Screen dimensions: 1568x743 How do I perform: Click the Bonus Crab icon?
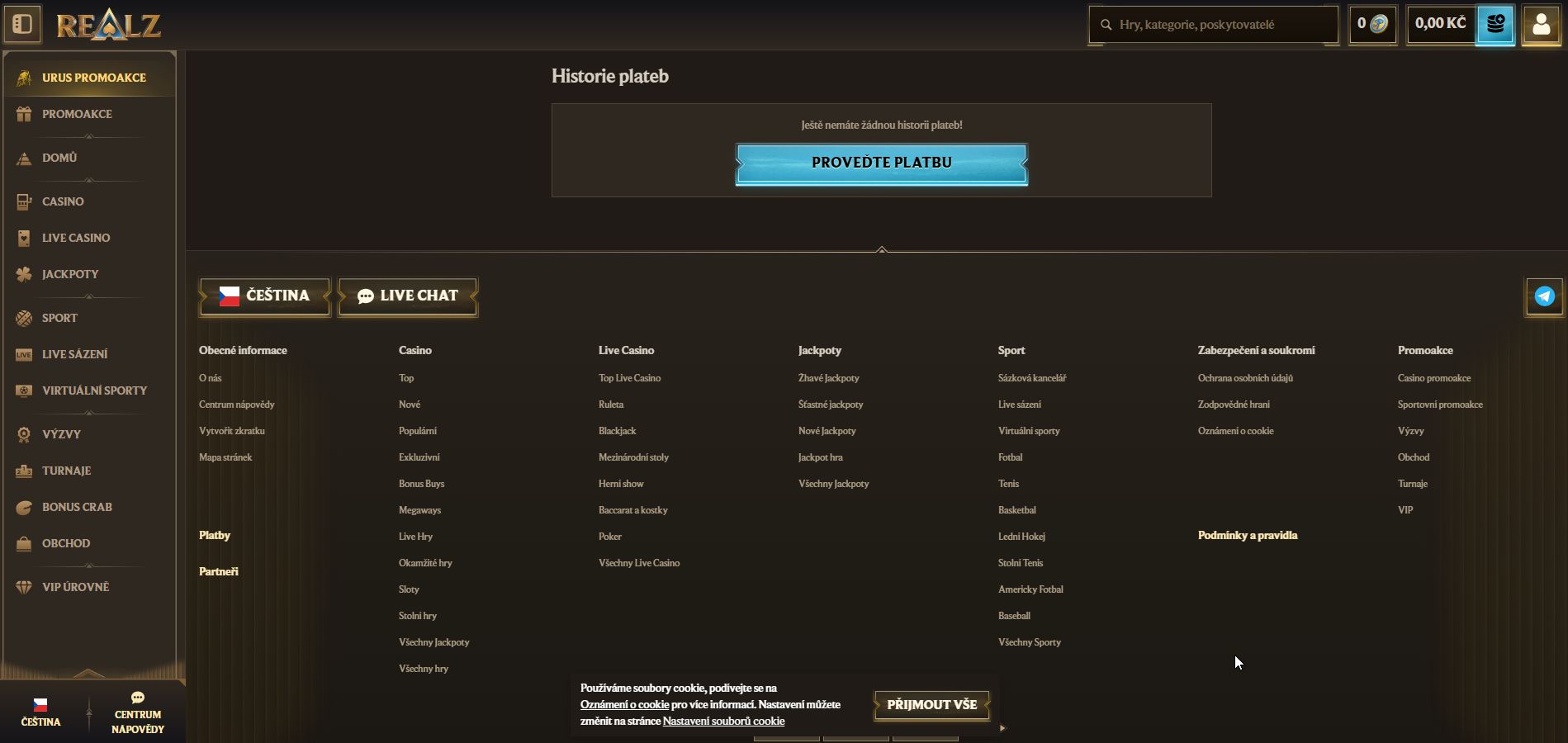coord(24,508)
